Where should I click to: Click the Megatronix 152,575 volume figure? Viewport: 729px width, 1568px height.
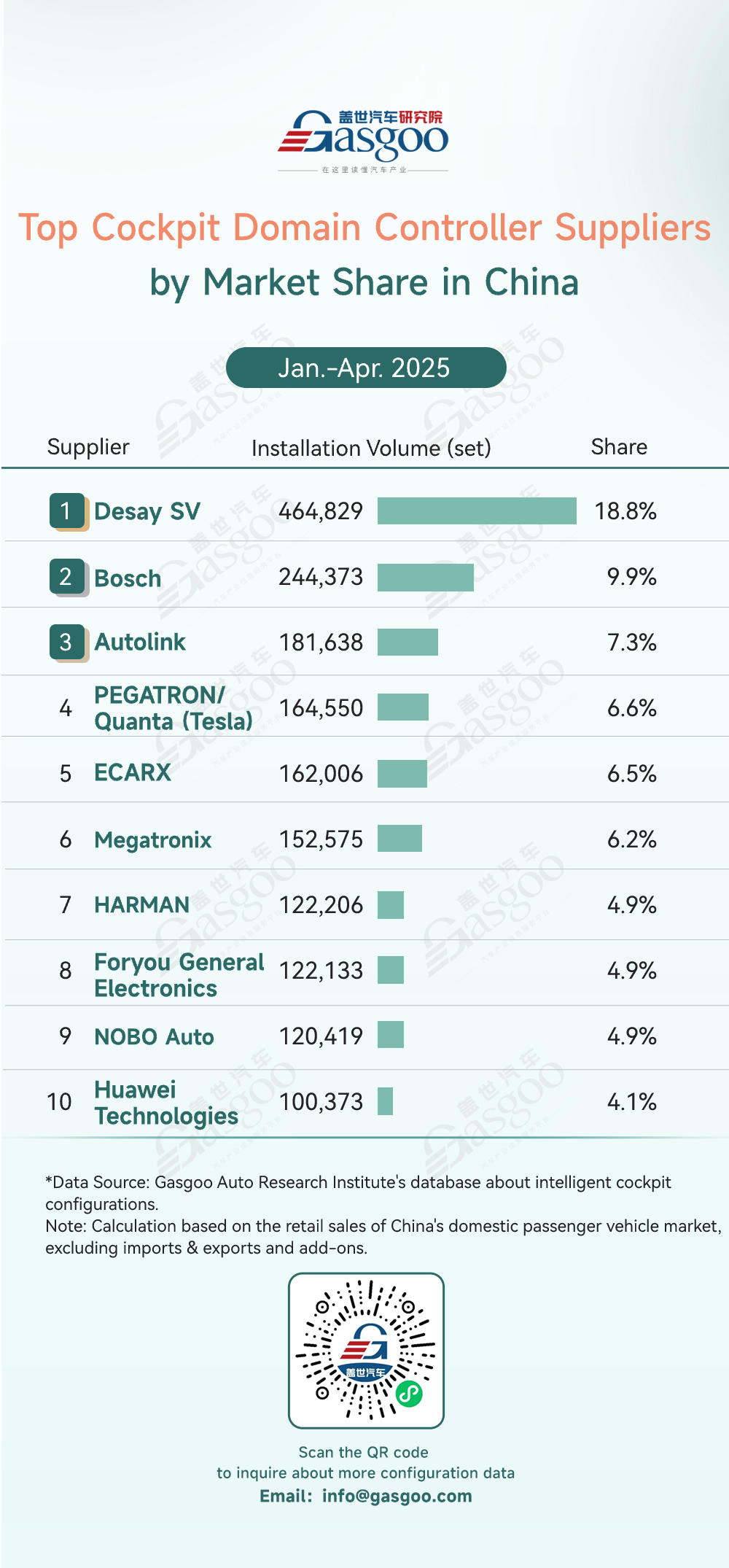[x=321, y=839]
